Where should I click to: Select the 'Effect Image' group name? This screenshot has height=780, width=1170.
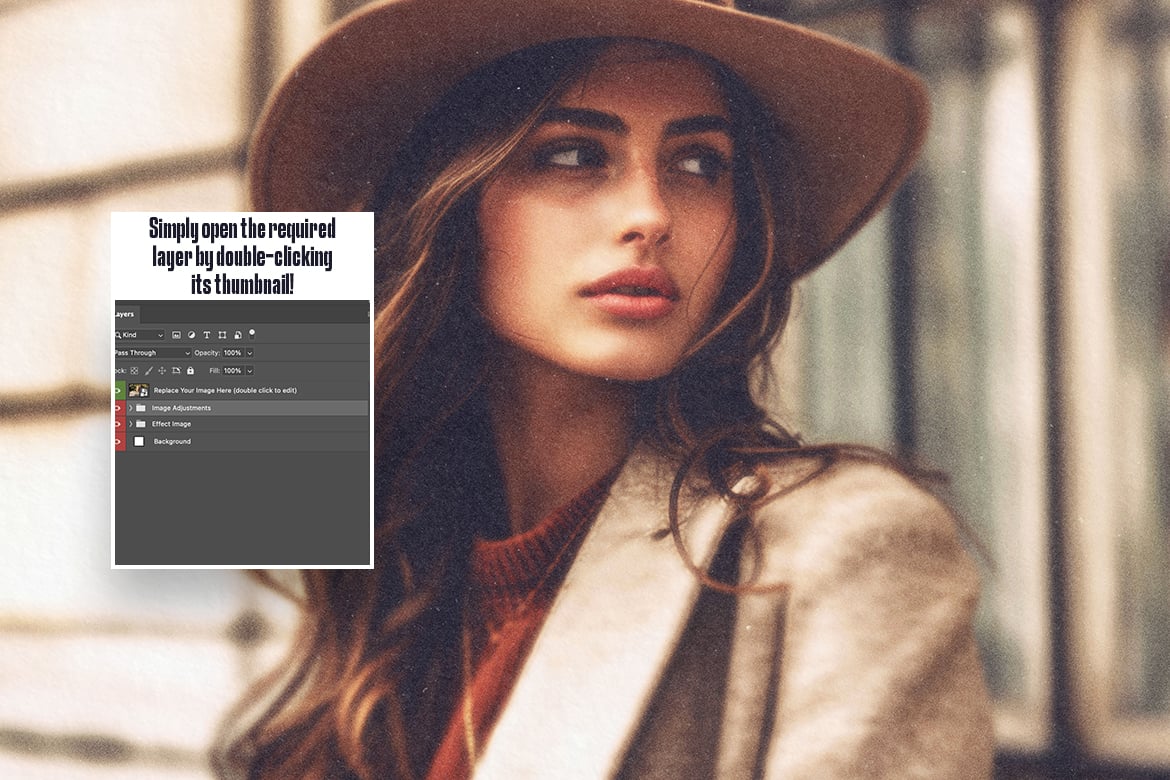(x=172, y=424)
